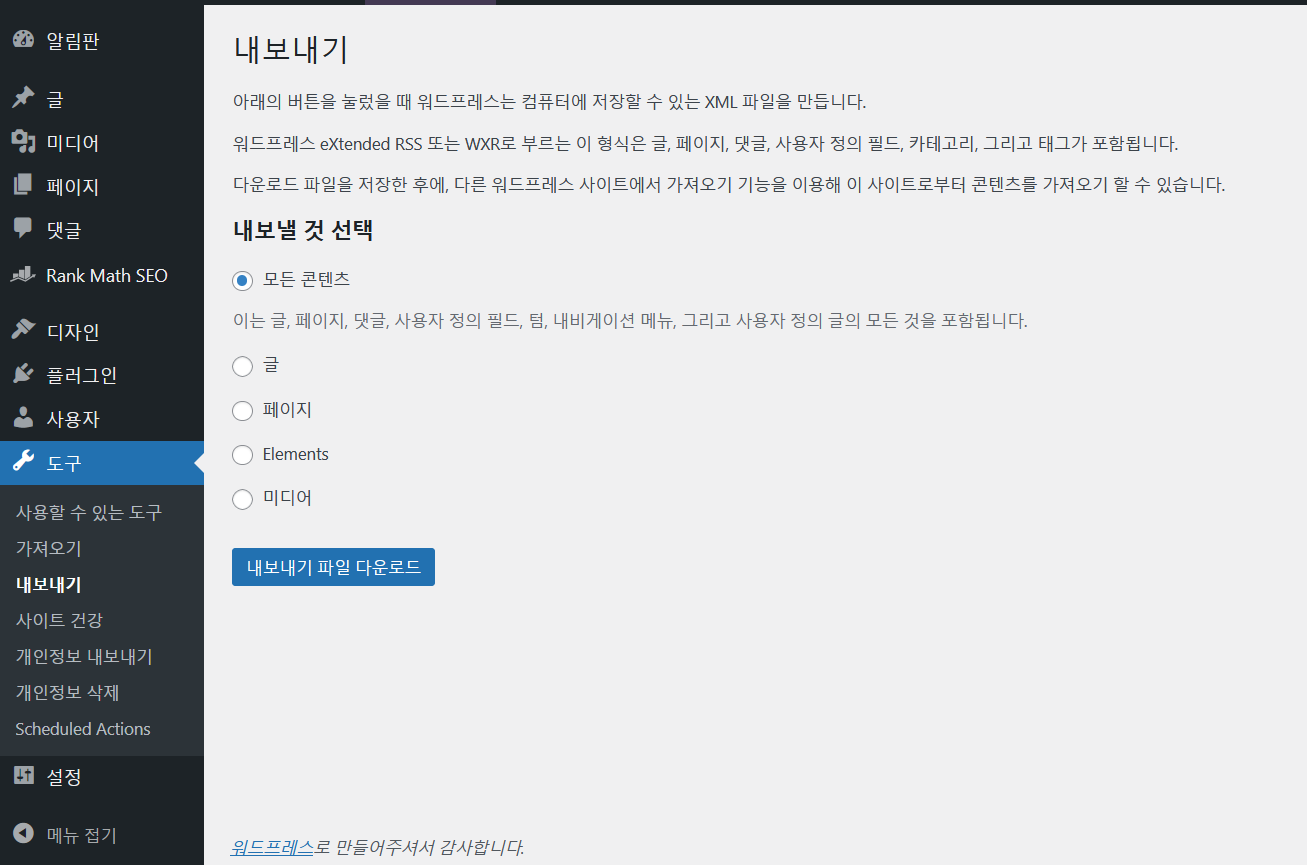Open the 알림판 dashboard icon
The height and width of the screenshot is (865, 1307).
22,40
